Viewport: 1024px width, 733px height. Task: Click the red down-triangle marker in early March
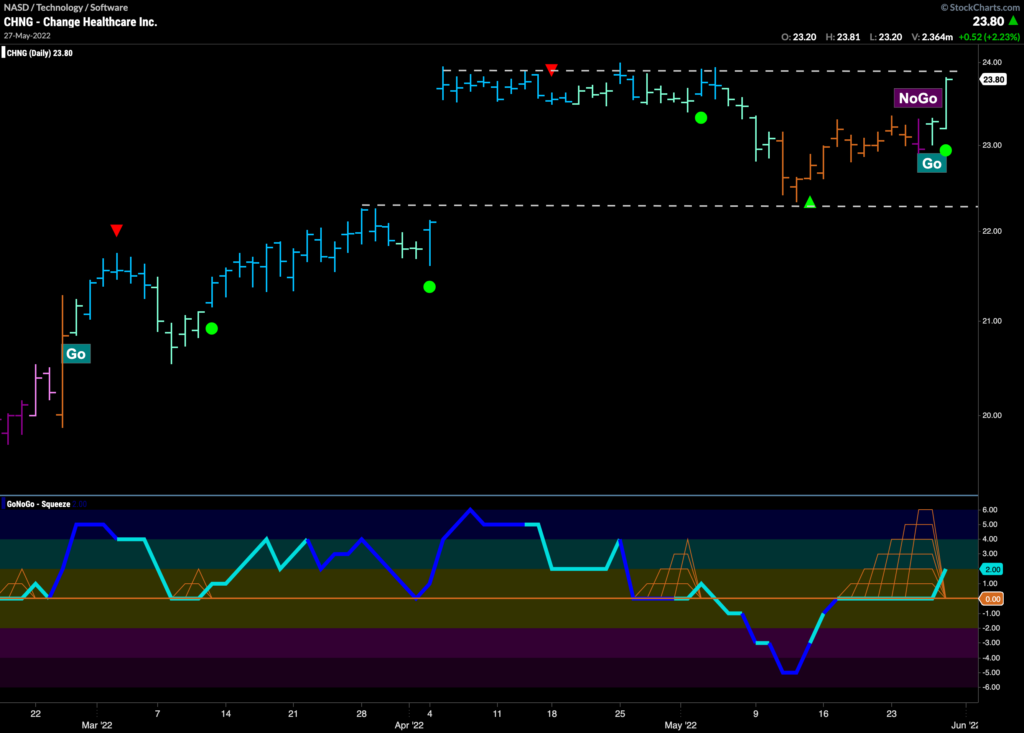[x=116, y=230]
